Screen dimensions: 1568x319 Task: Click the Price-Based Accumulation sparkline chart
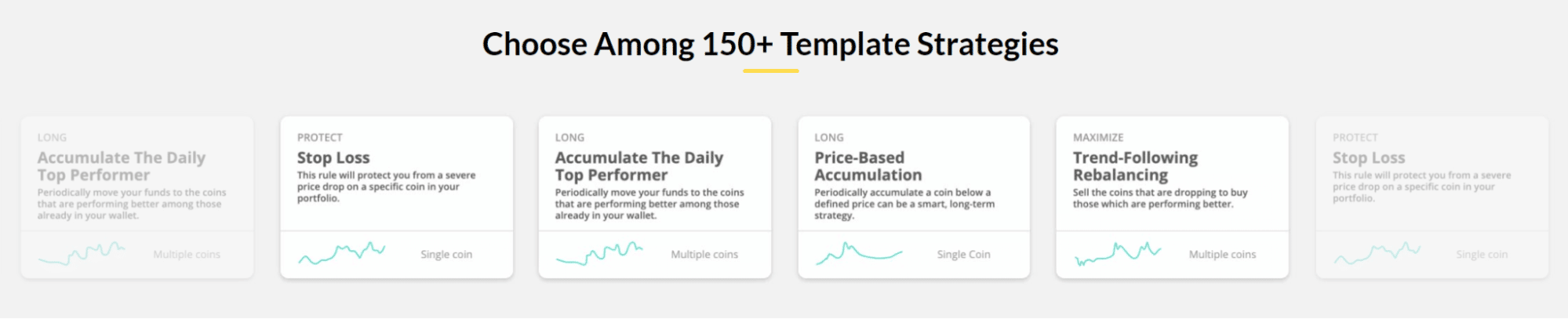tap(859, 253)
